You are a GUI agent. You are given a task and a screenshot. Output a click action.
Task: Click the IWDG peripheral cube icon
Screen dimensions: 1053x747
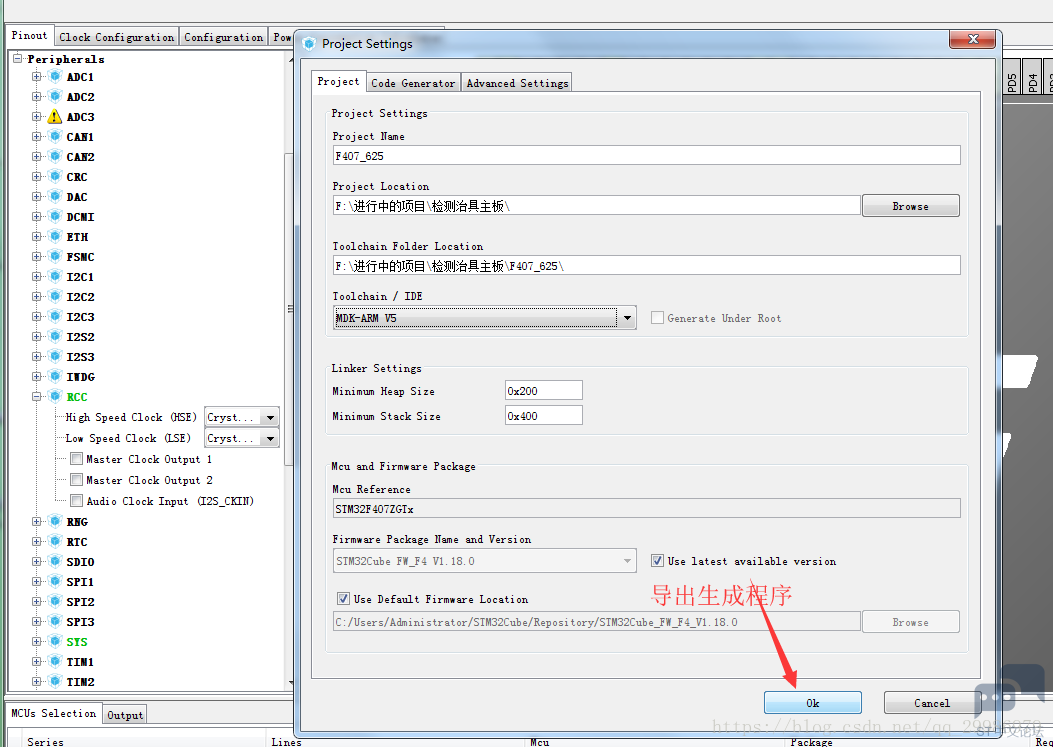(55, 376)
